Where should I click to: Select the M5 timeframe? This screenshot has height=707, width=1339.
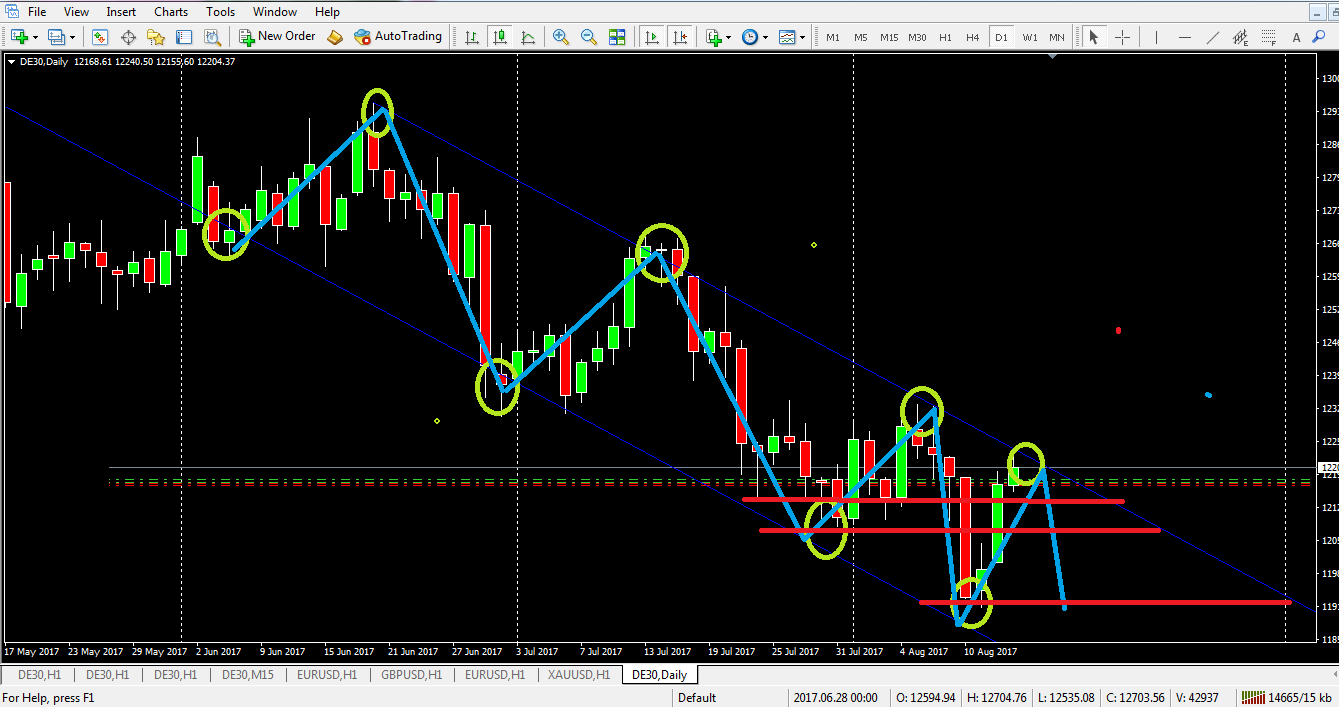click(x=861, y=37)
